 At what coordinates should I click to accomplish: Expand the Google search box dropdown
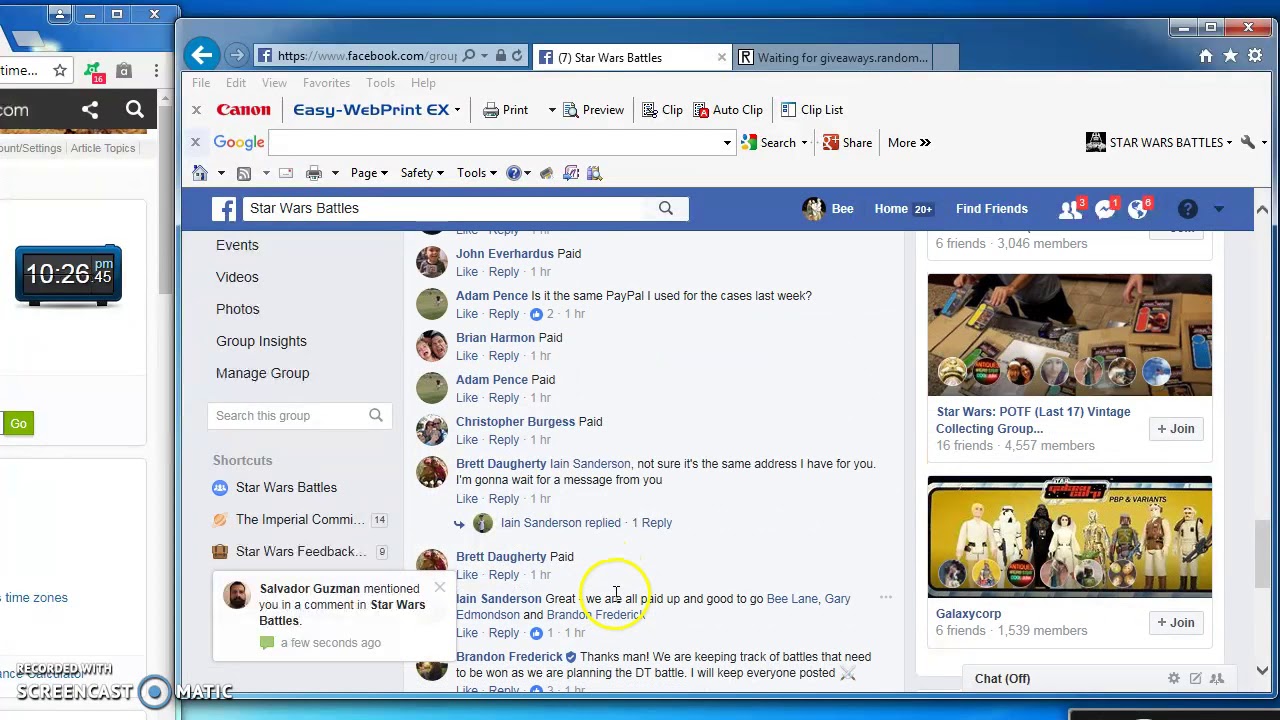tap(727, 143)
